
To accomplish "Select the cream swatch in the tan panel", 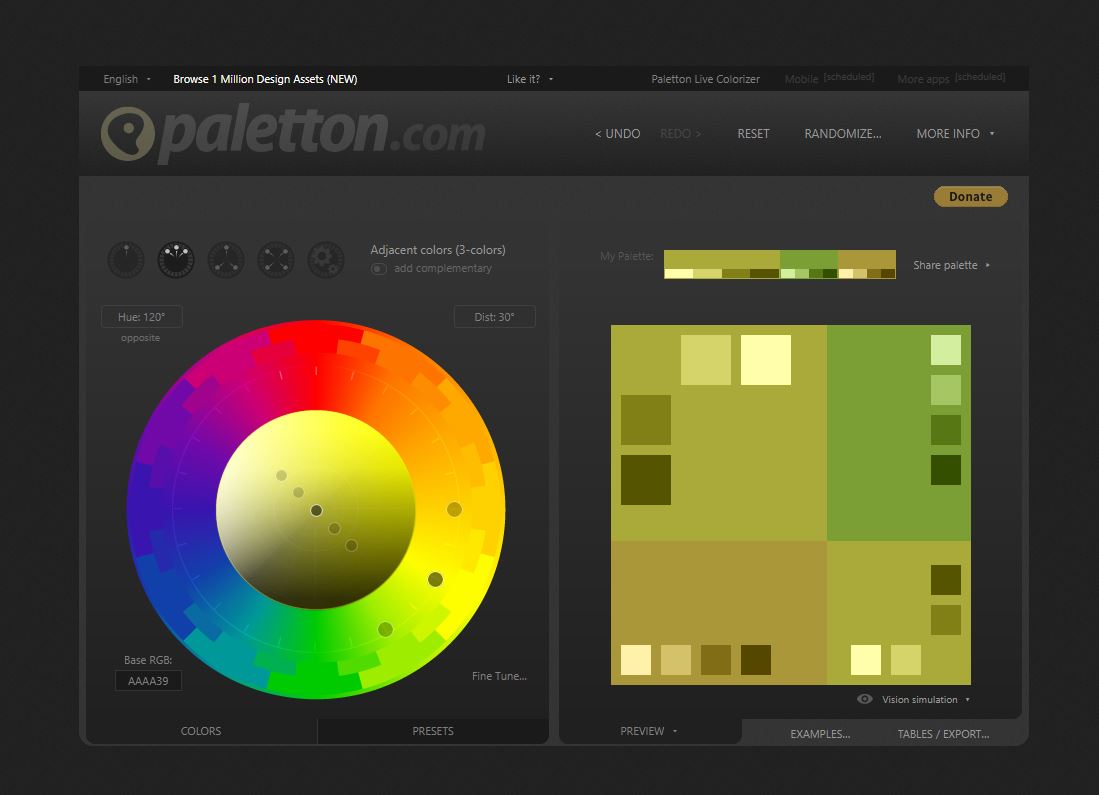I will [x=636, y=660].
